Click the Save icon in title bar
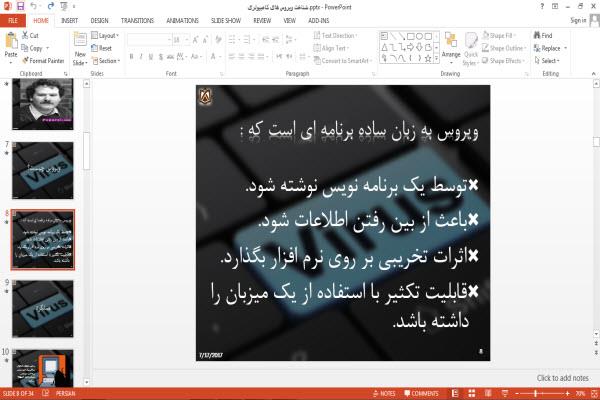This screenshot has width=600, height=400. 20,6
